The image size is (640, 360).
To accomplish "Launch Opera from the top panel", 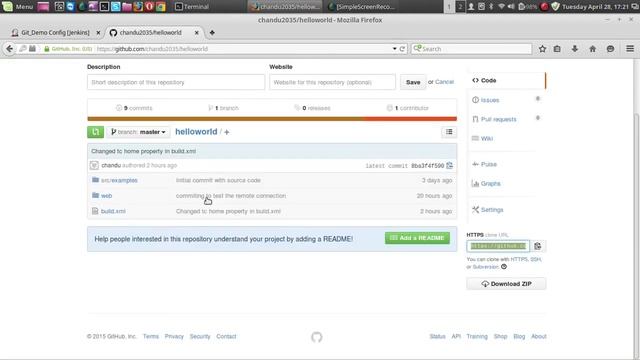I will (x=149, y=7).
